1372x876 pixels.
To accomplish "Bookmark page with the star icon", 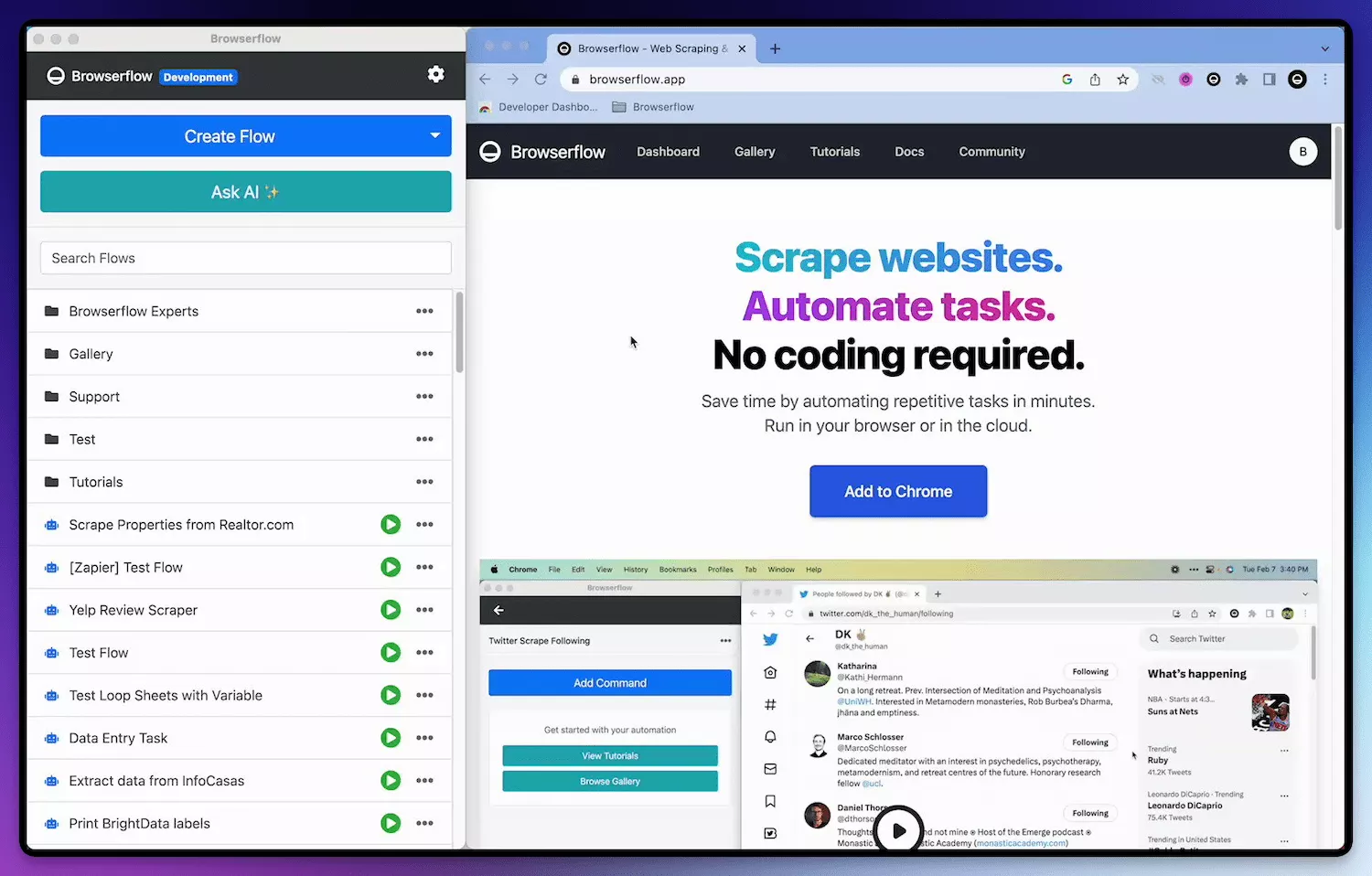I will (1122, 80).
